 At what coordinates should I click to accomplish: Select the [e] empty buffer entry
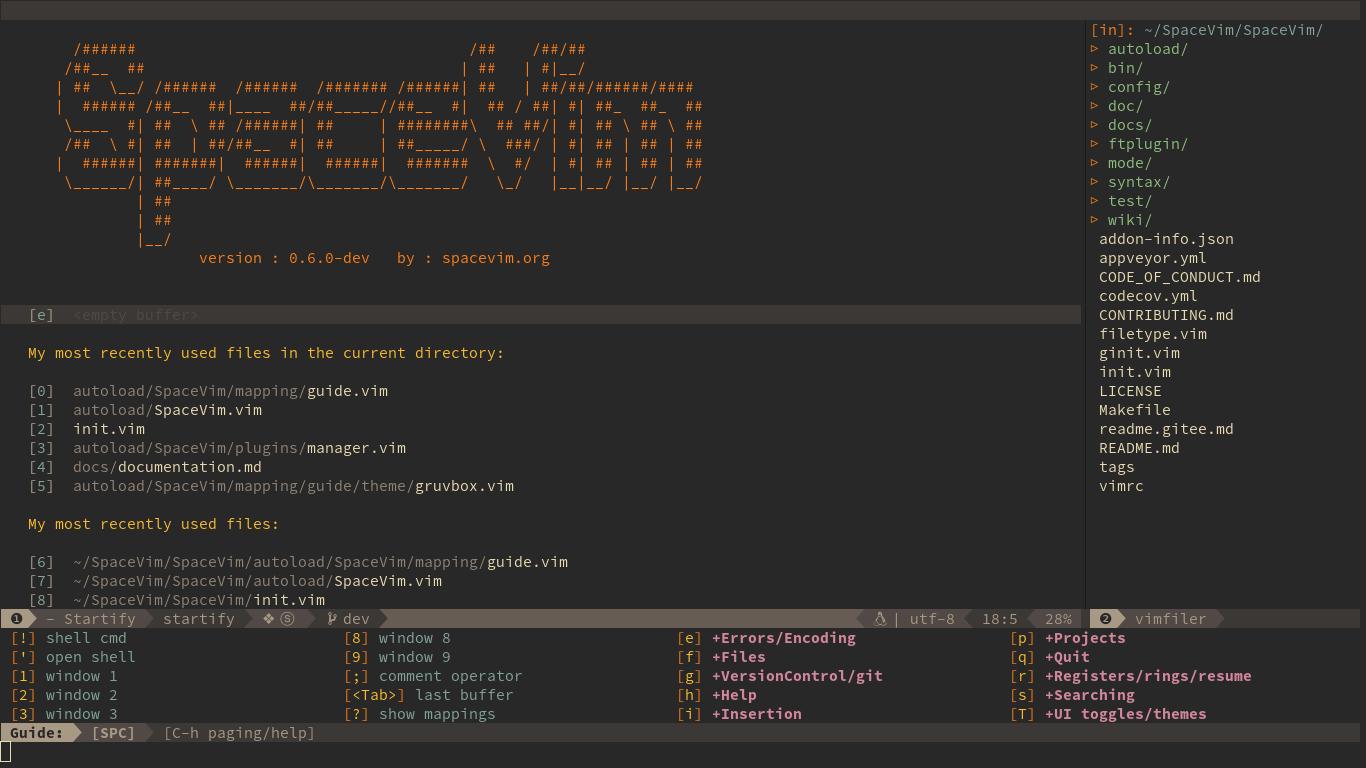pyautogui.click(x=540, y=315)
